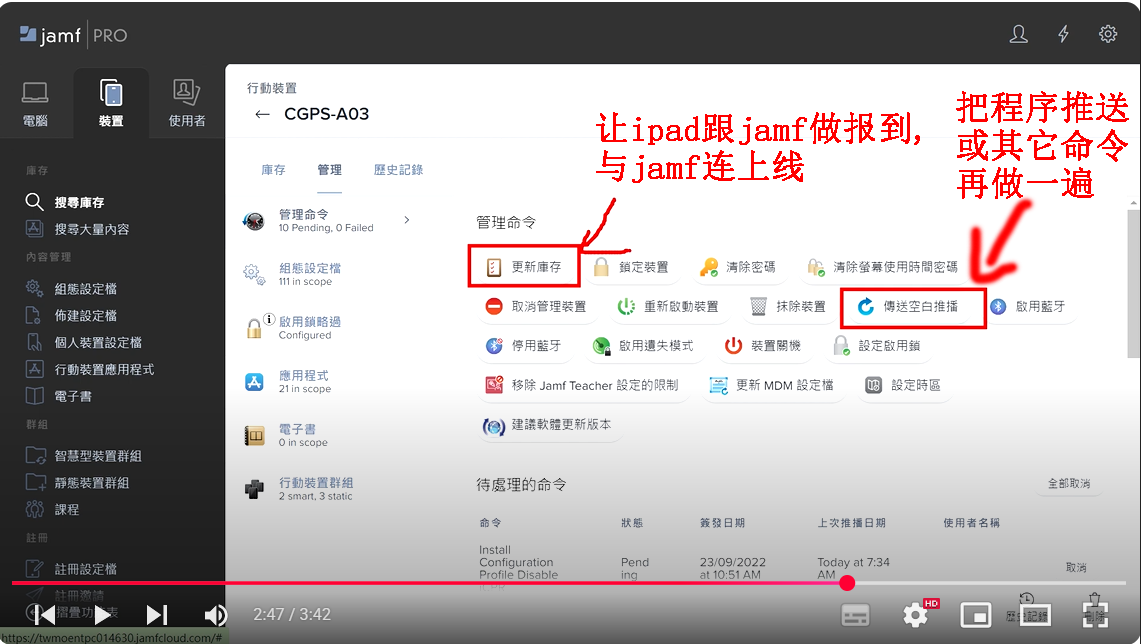Switch to miniplayer mode
Screen dimensions: 1141x644
click(x=976, y=616)
